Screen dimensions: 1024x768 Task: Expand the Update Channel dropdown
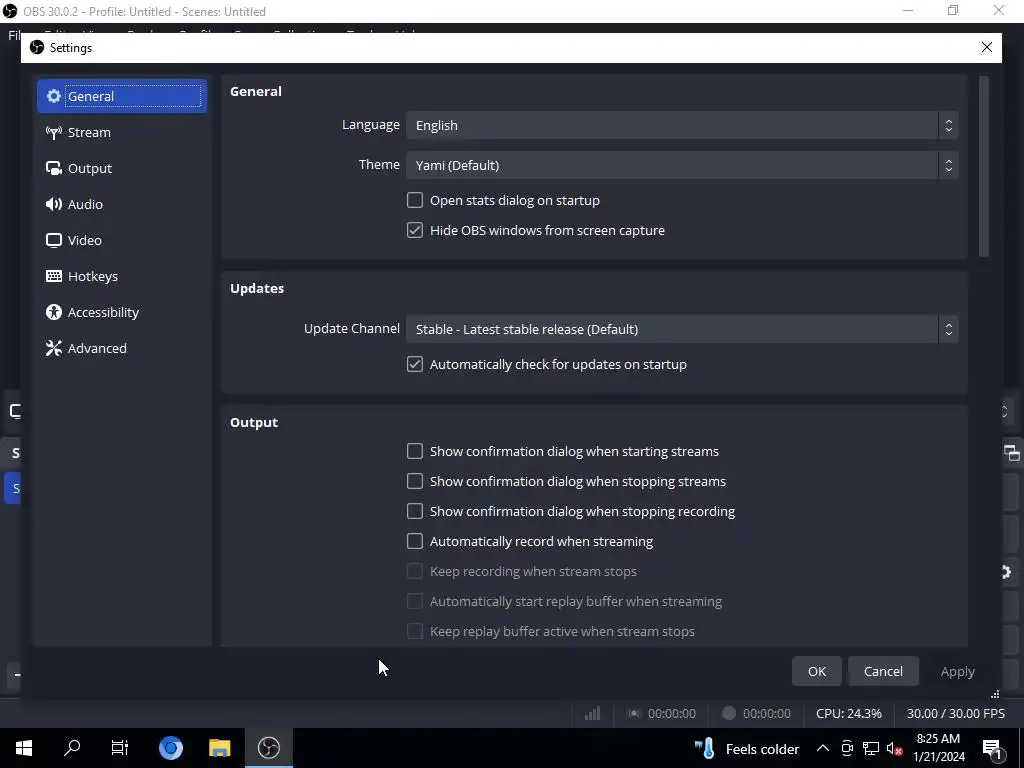click(x=682, y=328)
